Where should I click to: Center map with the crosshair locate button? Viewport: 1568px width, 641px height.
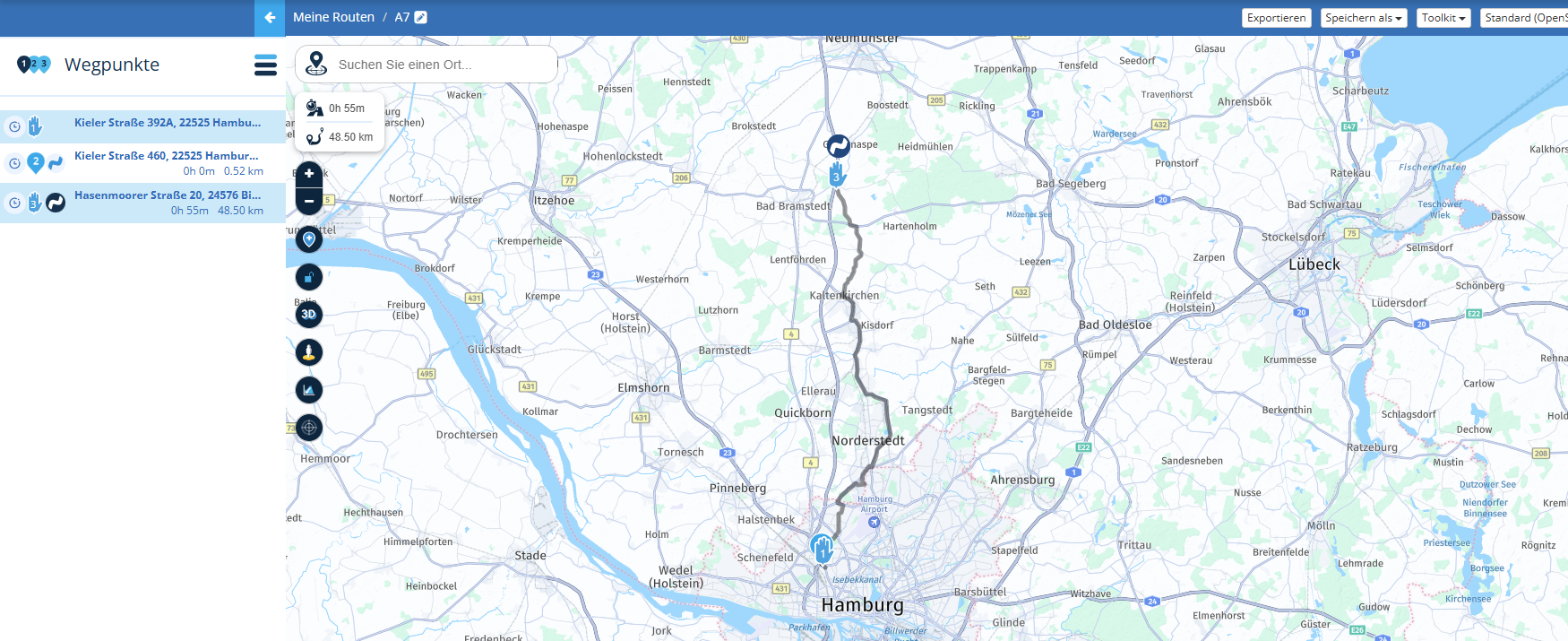click(x=309, y=428)
